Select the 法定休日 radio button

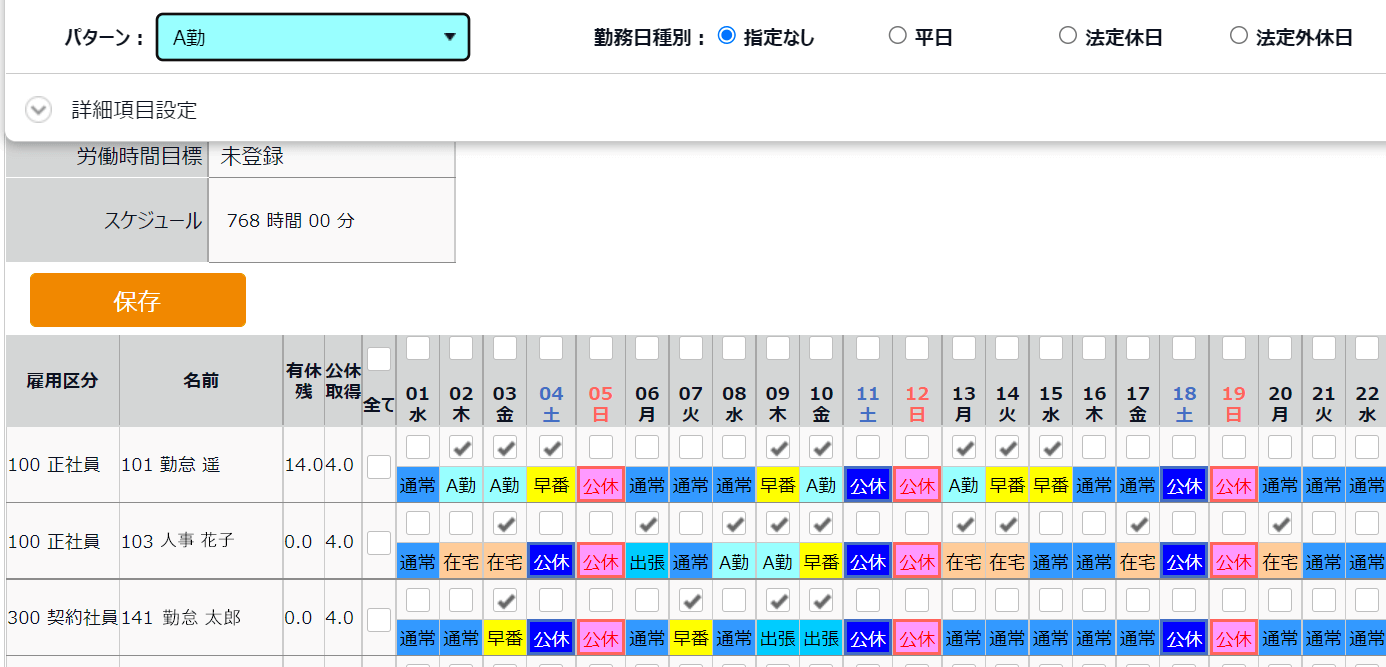(x=1068, y=36)
